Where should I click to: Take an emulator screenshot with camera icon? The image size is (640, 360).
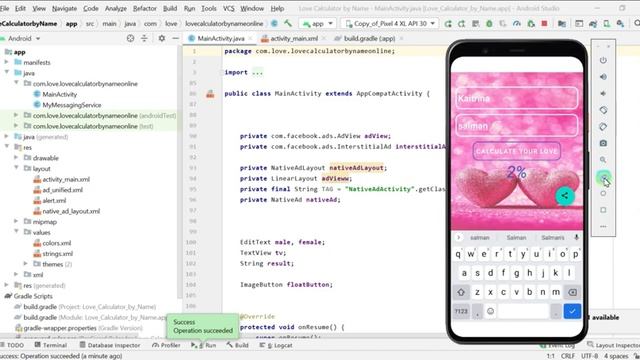[603, 143]
